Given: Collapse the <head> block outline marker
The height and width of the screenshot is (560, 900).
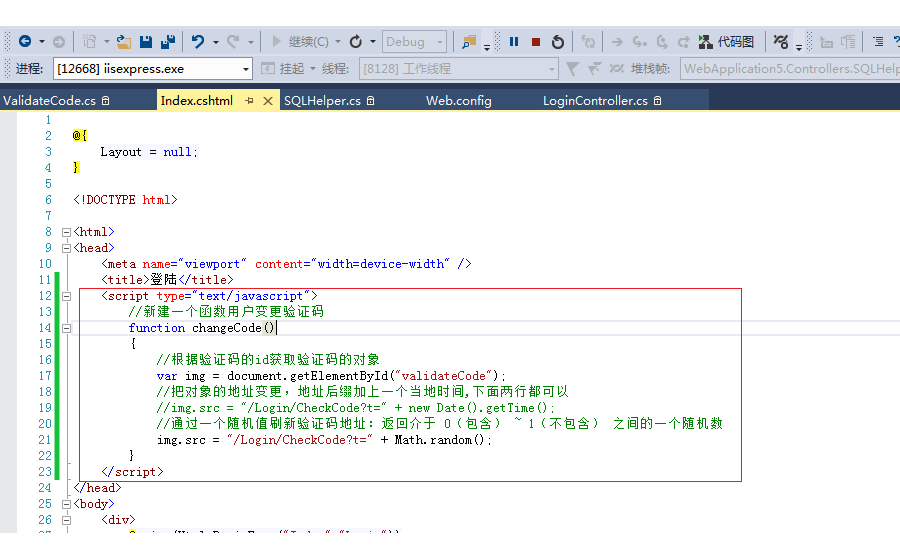Looking at the screenshot, I should coord(66,248).
